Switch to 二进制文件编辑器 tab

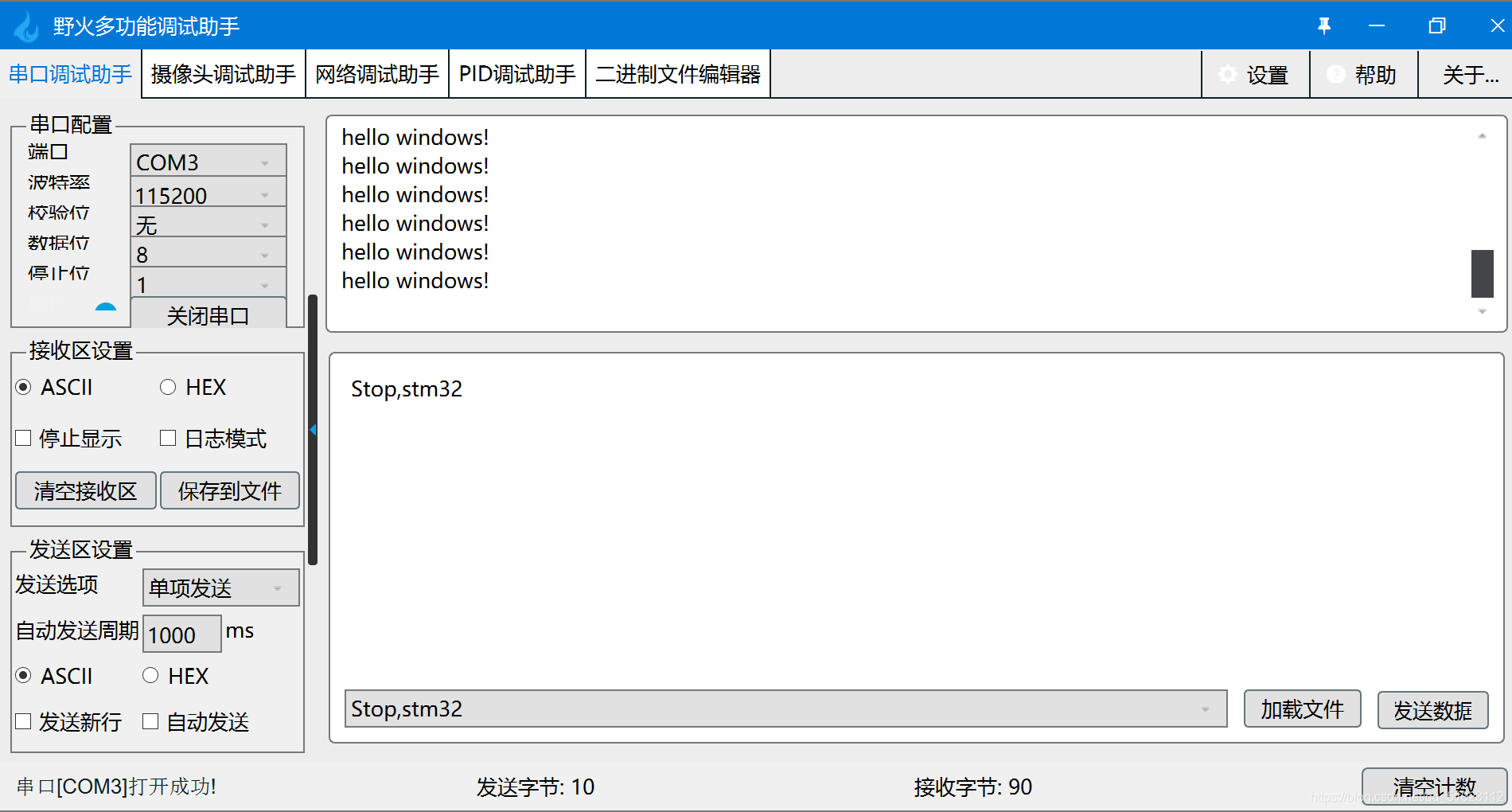pyautogui.click(x=678, y=74)
